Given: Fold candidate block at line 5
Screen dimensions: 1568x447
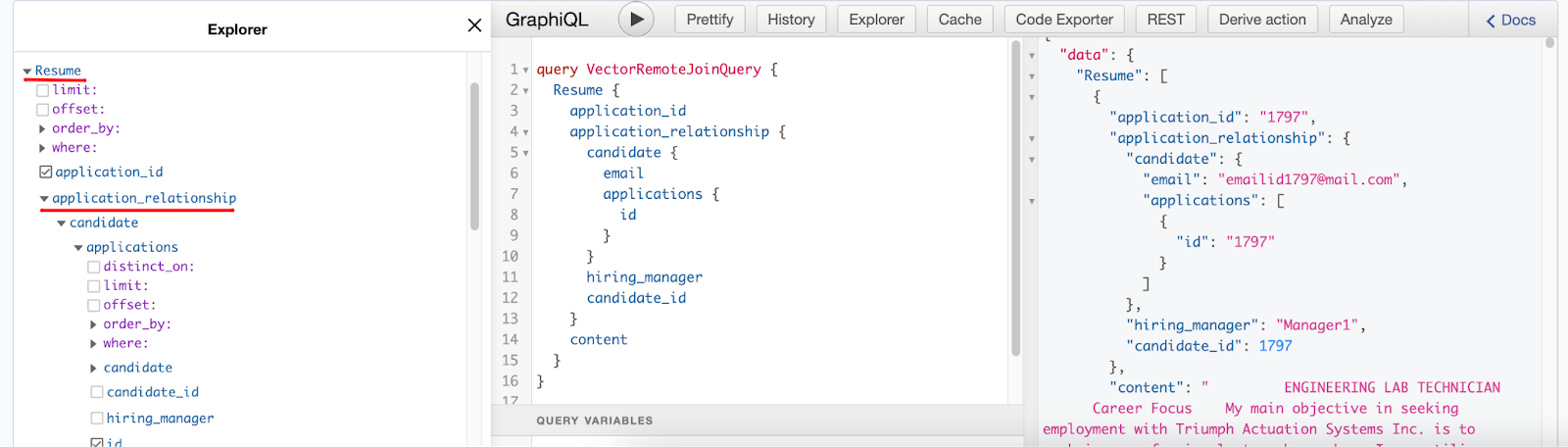Looking at the screenshot, I should point(526,153).
